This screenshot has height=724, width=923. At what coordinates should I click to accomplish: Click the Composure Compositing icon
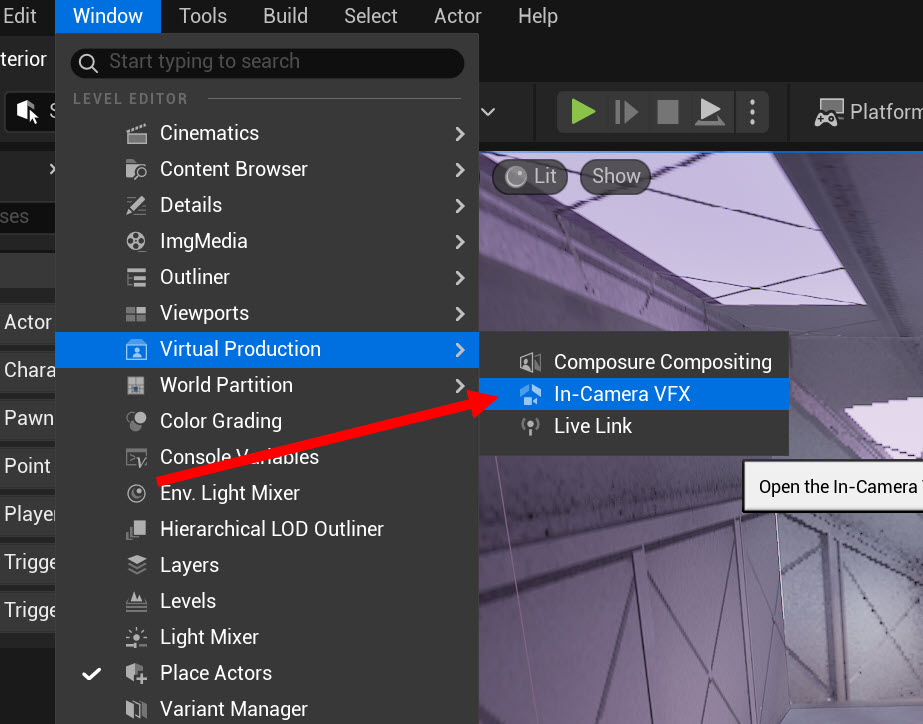click(530, 363)
